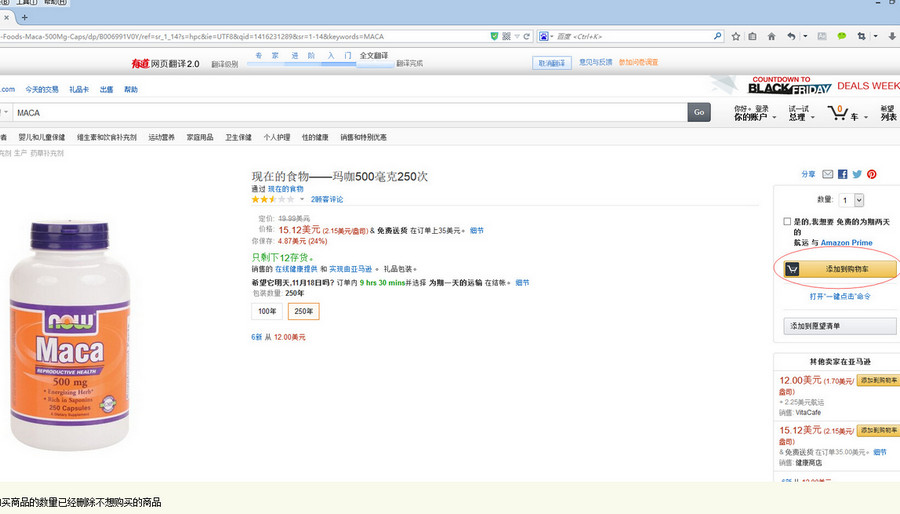This screenshot has height=514, width=900.
Task: Share product via email icon
Action: (828, 174)
